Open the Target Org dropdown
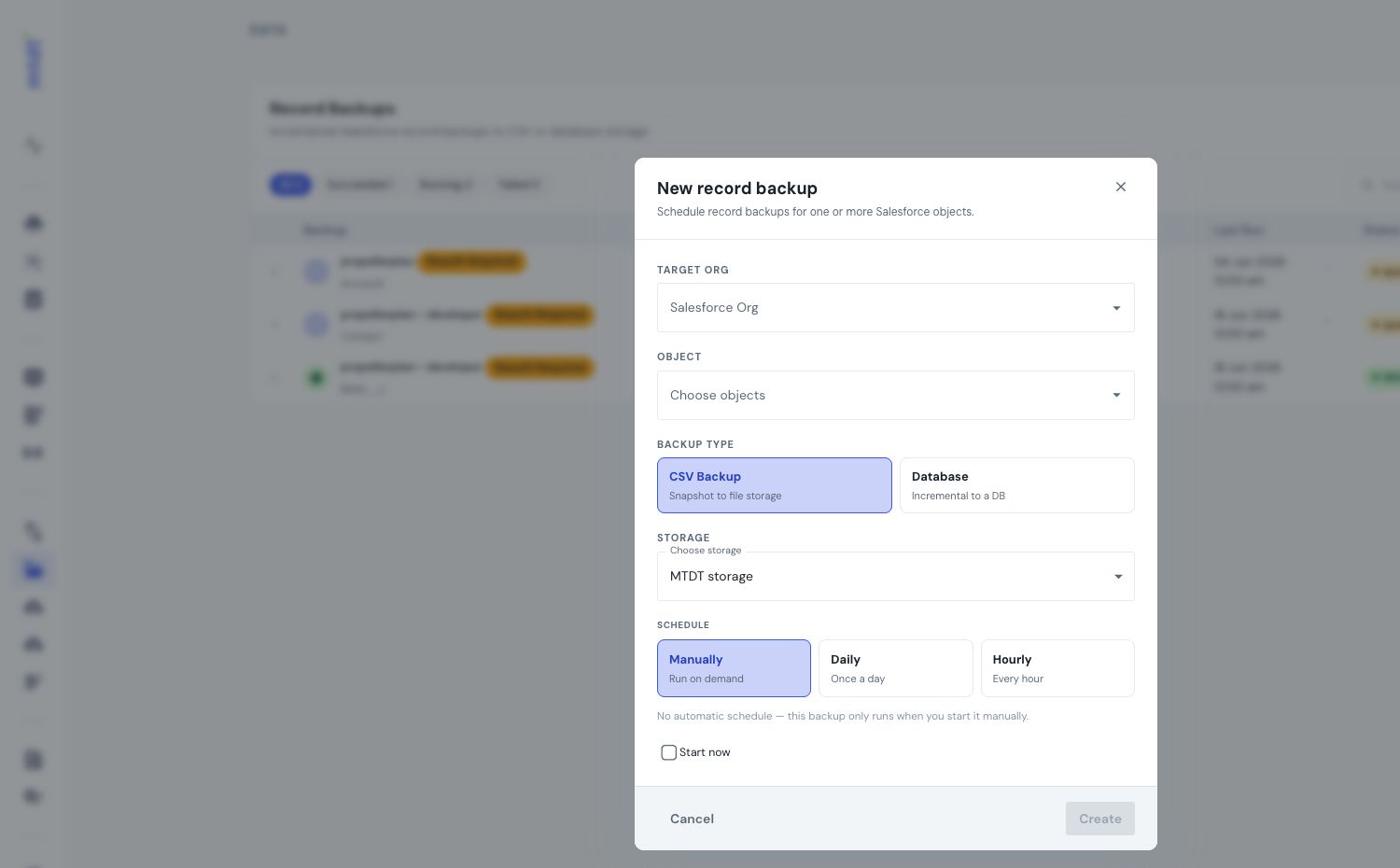Image resolution: width=1400 pixels, height=868 pixels. pyautogui.click(x=896, y=307)
